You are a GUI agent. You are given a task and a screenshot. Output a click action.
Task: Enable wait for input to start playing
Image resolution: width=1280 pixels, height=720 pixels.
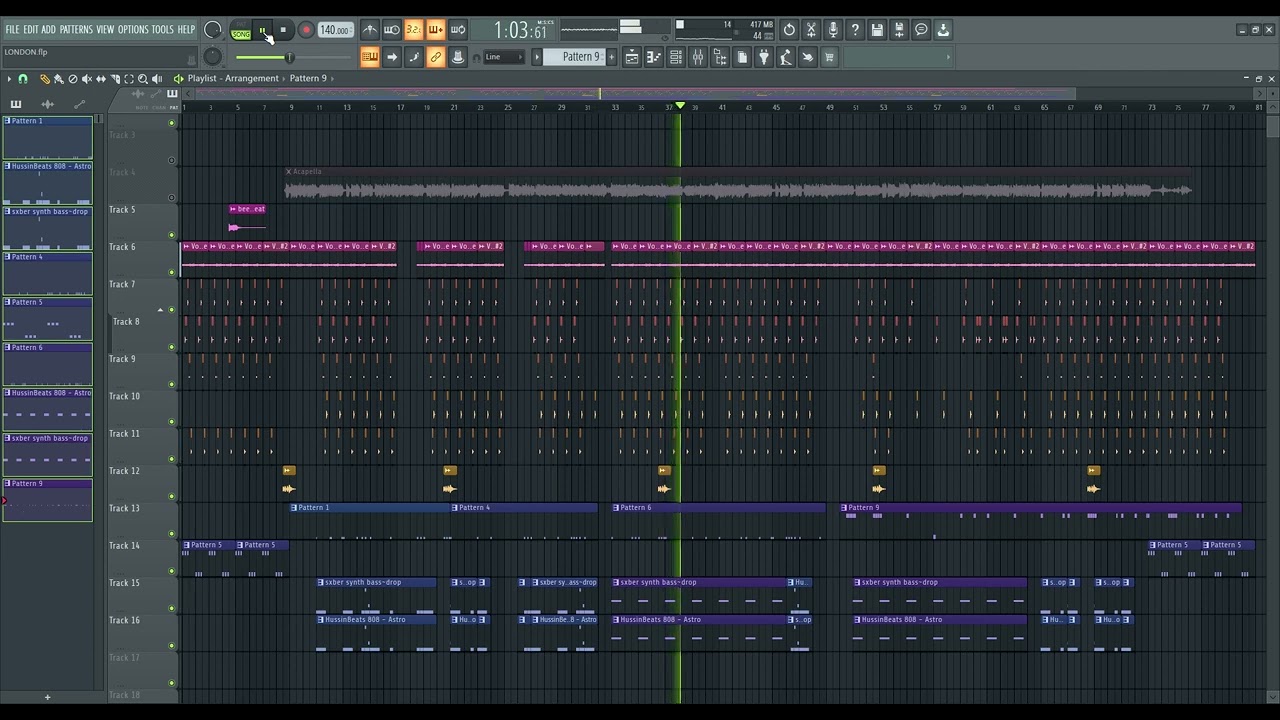pyautogui.click(x=392, y=30)
